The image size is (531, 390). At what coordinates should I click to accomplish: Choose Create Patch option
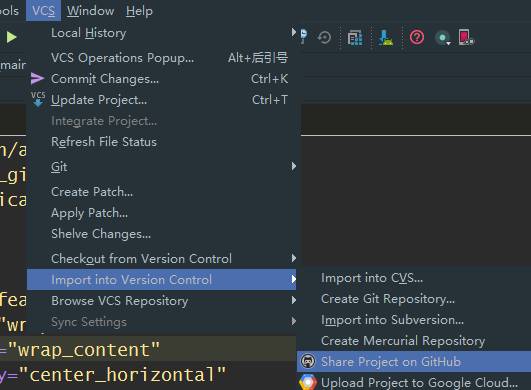point(161,192)
